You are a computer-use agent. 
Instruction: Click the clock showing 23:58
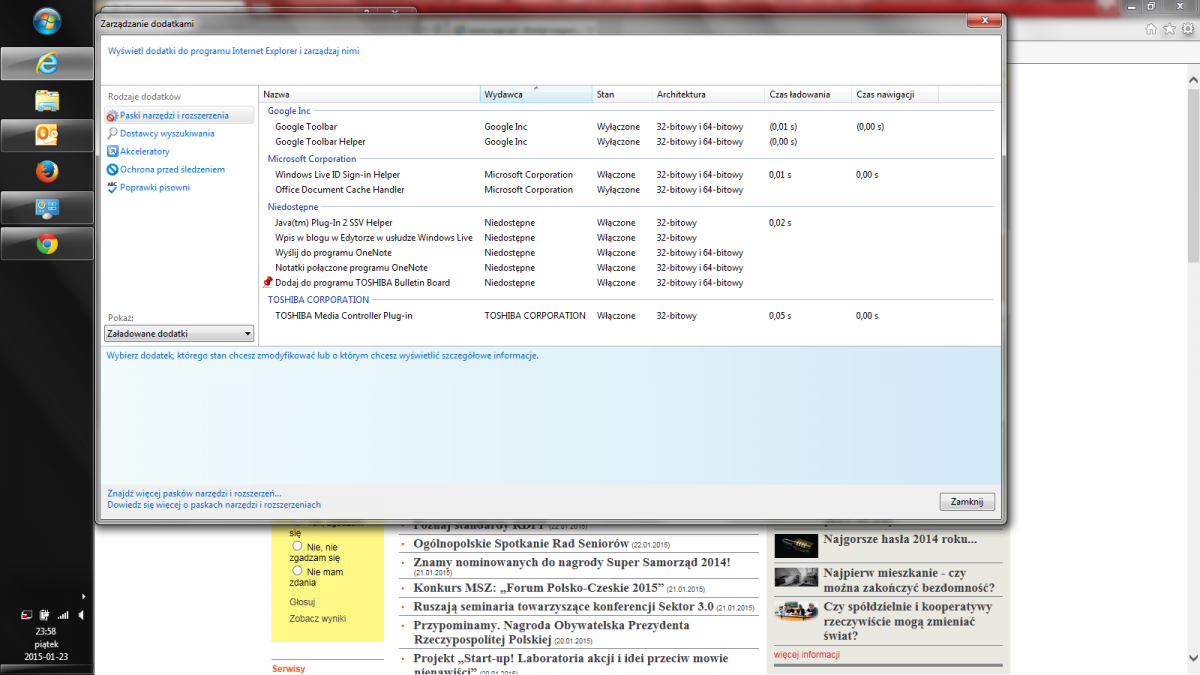pos(45,631)
